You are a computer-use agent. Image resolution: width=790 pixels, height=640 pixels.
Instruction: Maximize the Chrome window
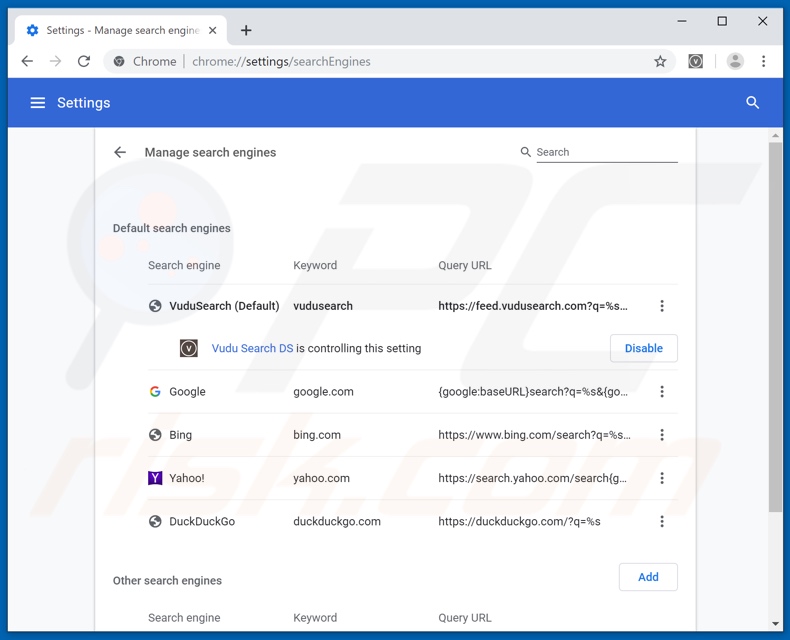(x=722, y=21)
